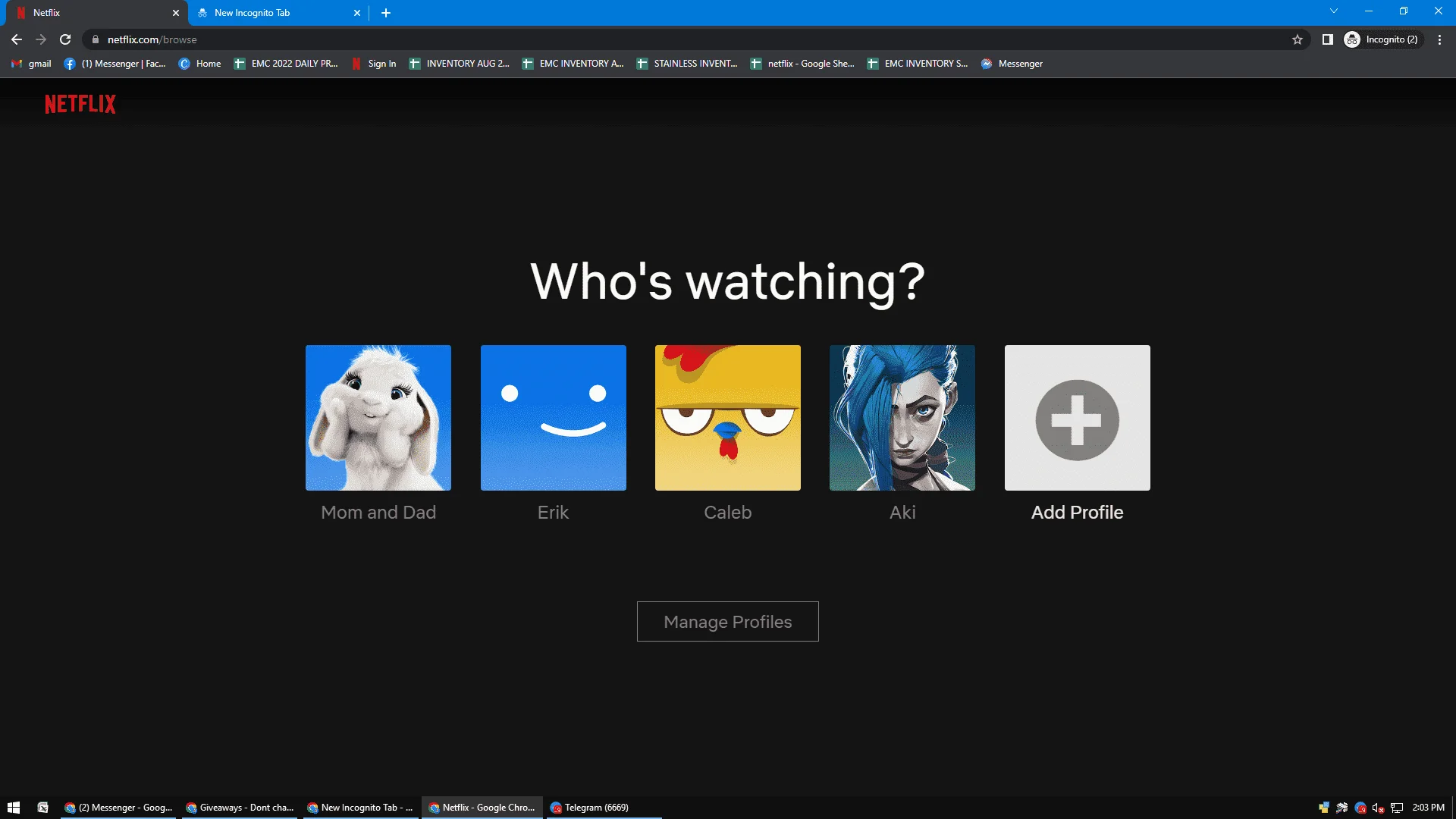Click the taskbar search icon

[x=43, y=808]
